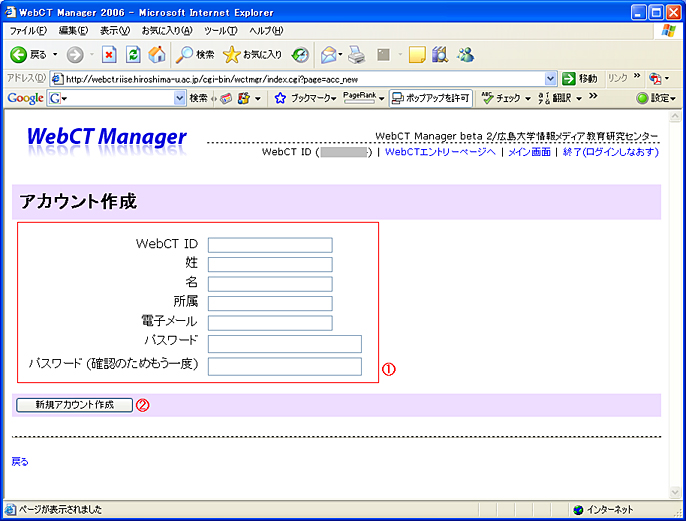Viewport: 686px width, 521px height.
Task: Click the 終了(ログインしなおす) link
Action: coord(611,152)
